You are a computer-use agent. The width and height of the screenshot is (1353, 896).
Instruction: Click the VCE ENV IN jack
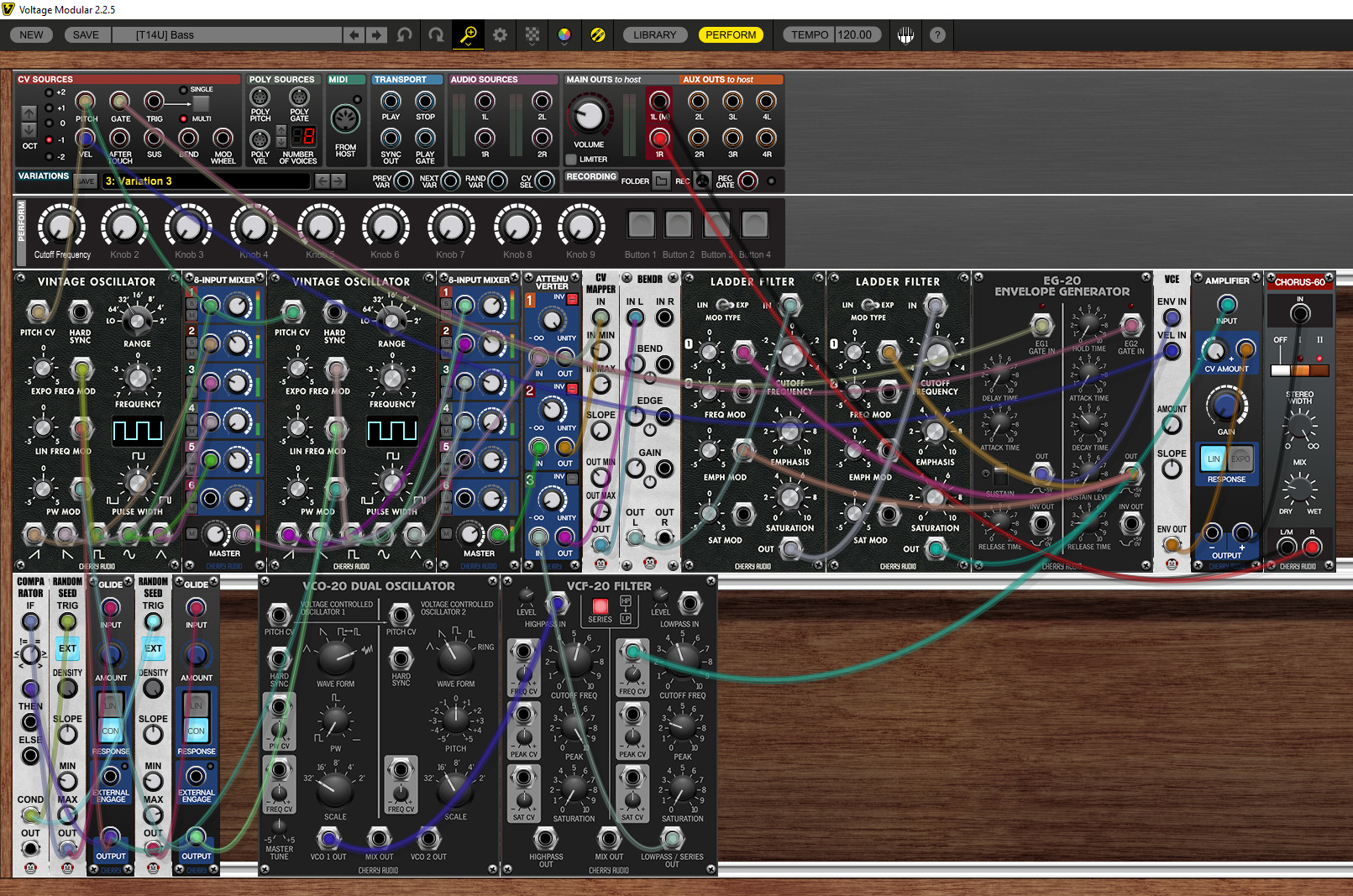tap(1172, 317)
